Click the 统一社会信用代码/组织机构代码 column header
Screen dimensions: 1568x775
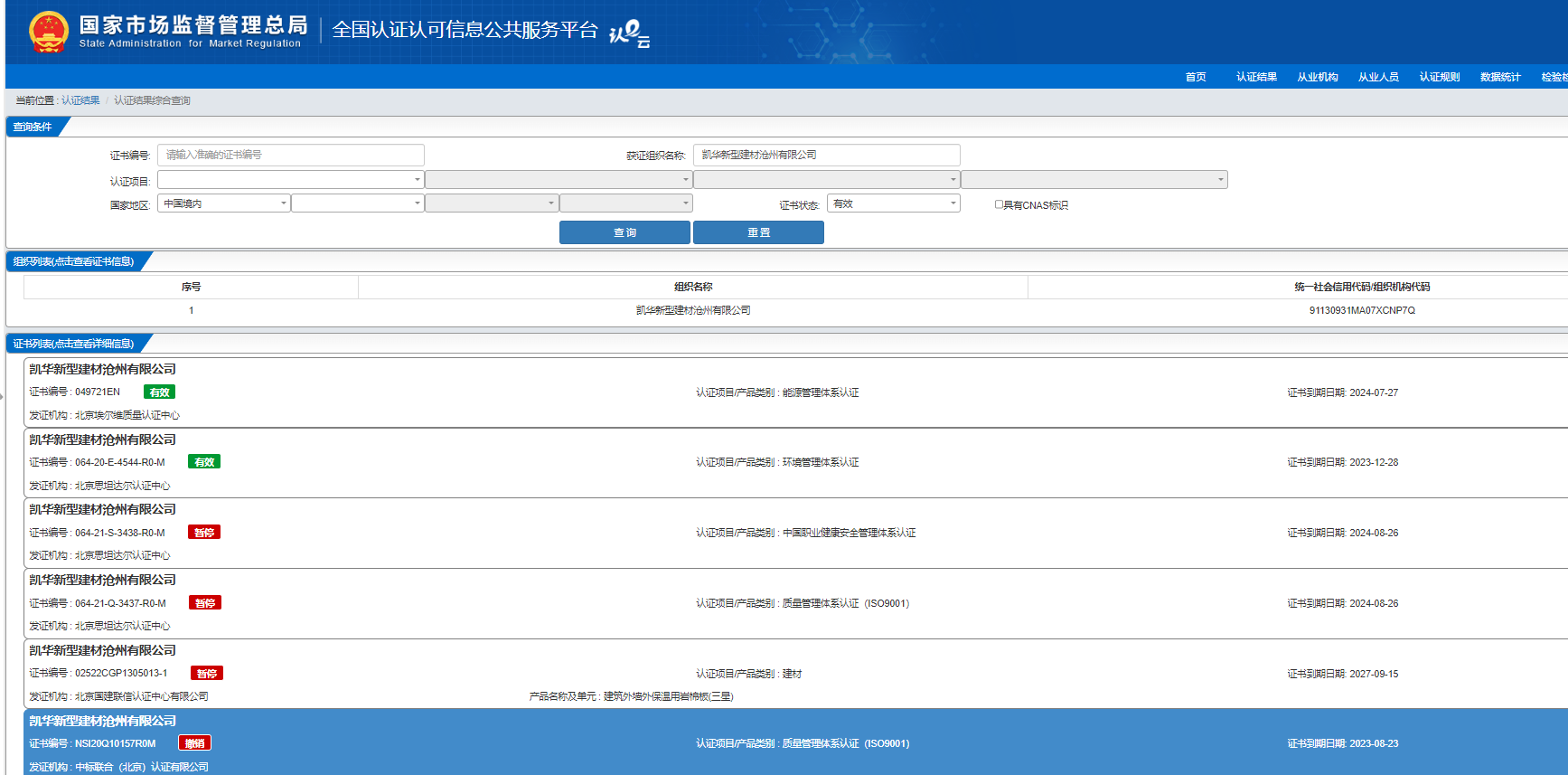[1362, 287]
